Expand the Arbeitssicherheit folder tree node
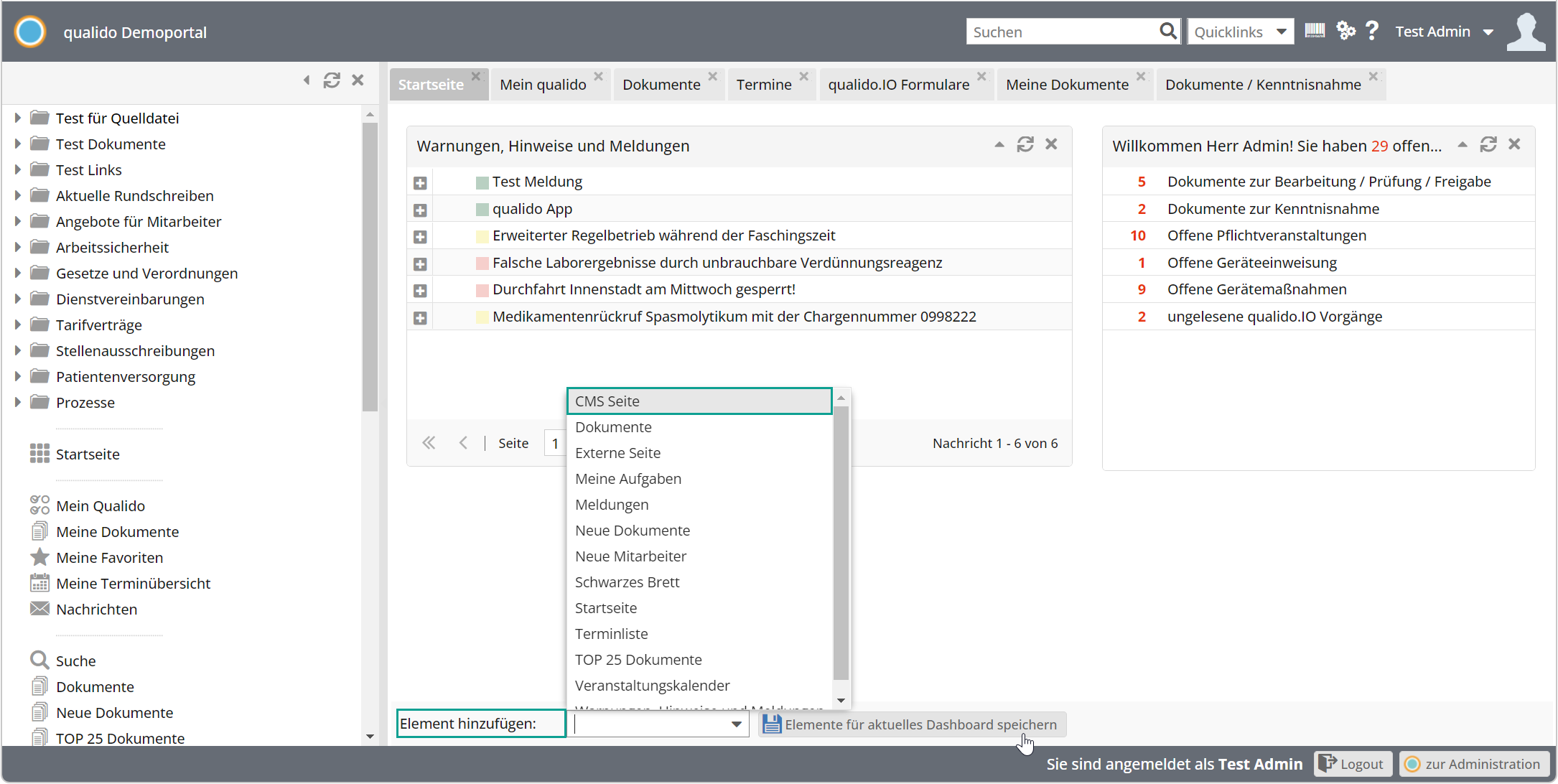Screen dimensions: 1558x784 tap(18, 248)
